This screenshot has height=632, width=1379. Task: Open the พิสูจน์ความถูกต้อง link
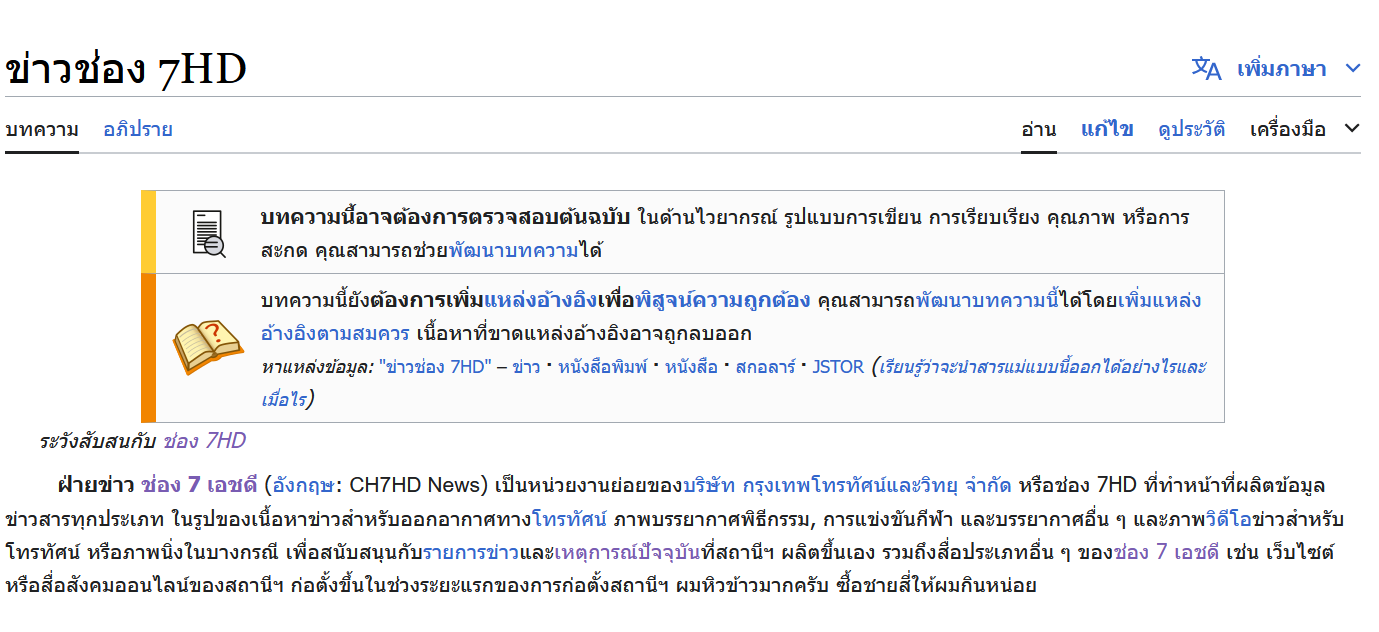coord(722,300)
